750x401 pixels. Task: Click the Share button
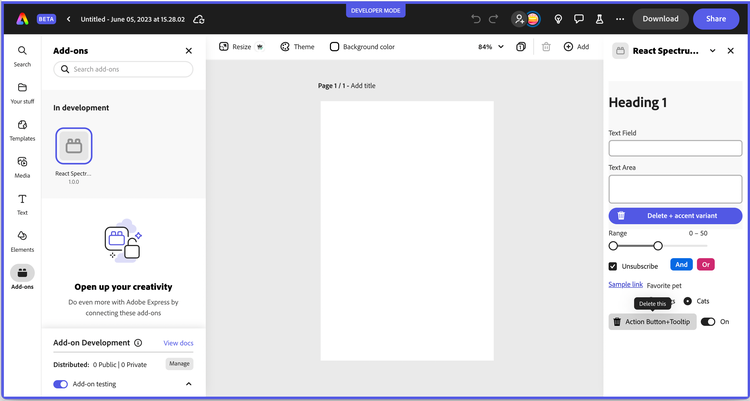pyautogui.click(x=716, y=19)
